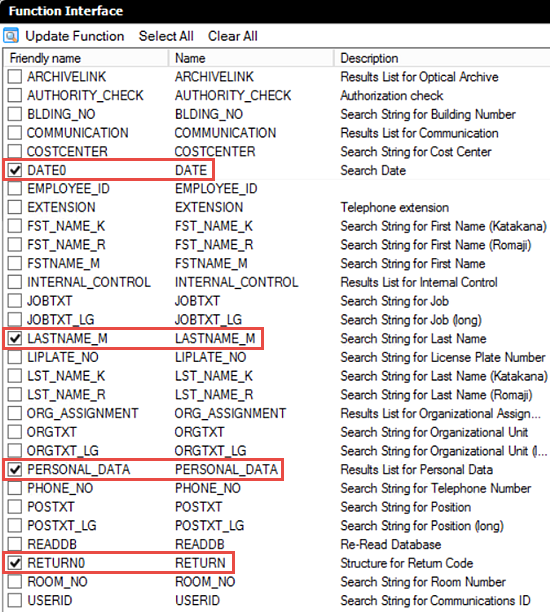Check the JOBTXT_LG checkbox

click(x=15, y=320)
